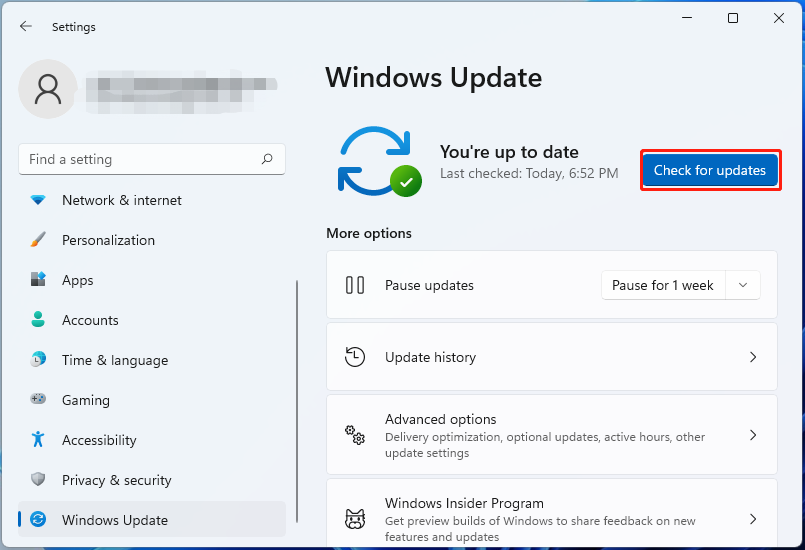This screenshot has height=550, width=805.
Task: Click the sidebar vertical scrollbar
Action: (x=297, y=400)
